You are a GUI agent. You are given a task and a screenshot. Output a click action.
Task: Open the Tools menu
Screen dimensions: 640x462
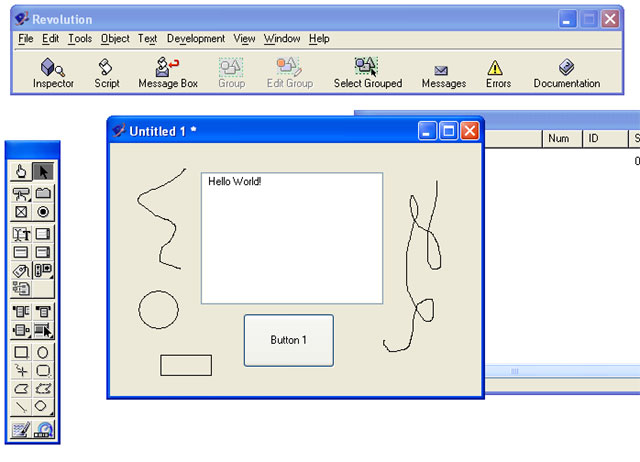(80, 39)
